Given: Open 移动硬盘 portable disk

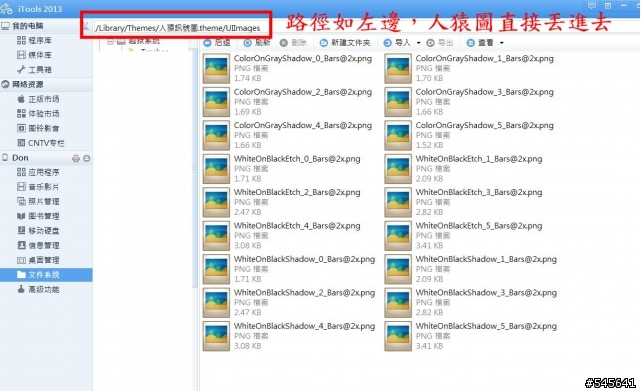Looking at the screenshot, I should click(x=38, y=231).
